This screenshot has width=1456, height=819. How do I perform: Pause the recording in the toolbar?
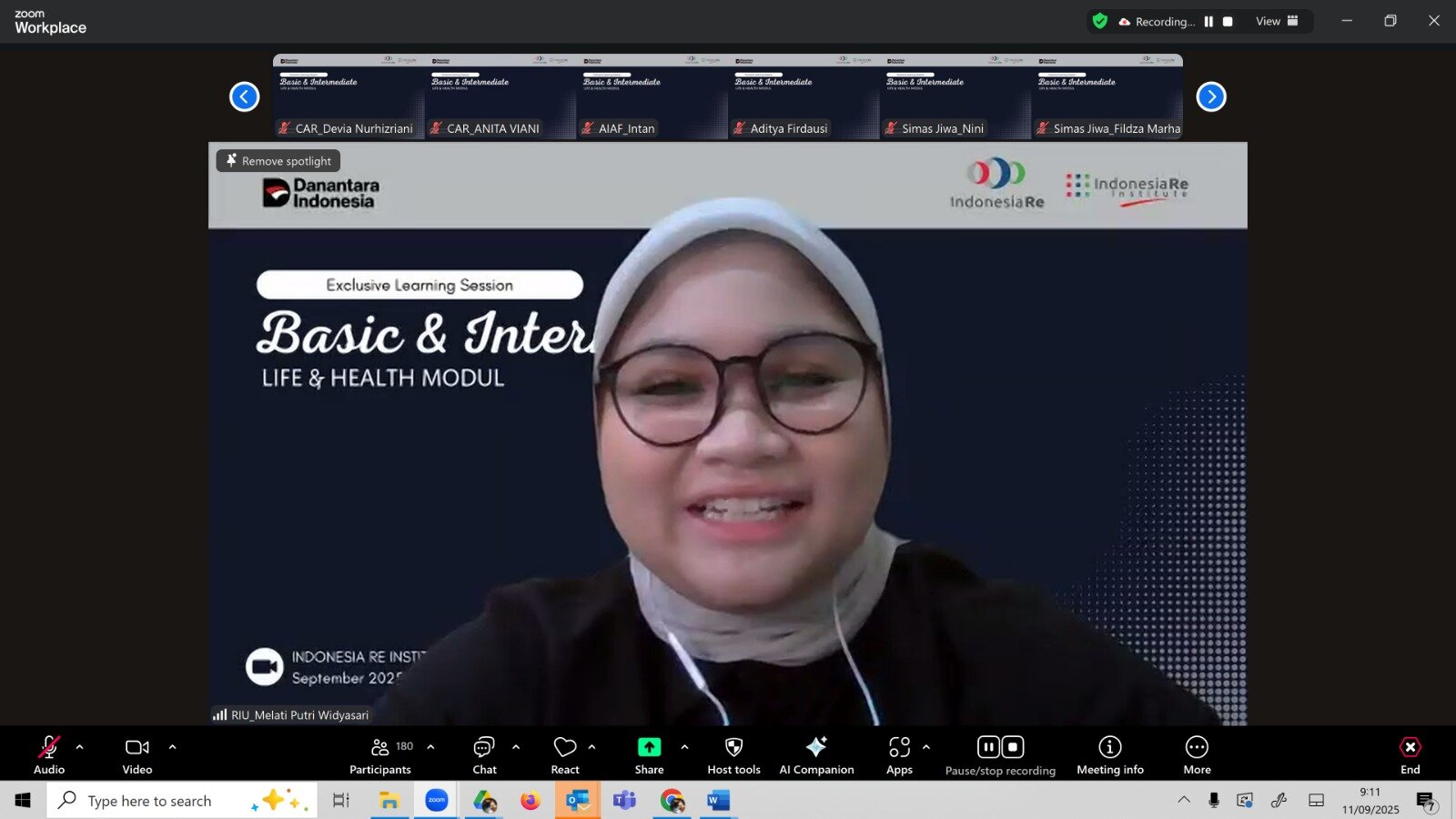click(988, 747)
